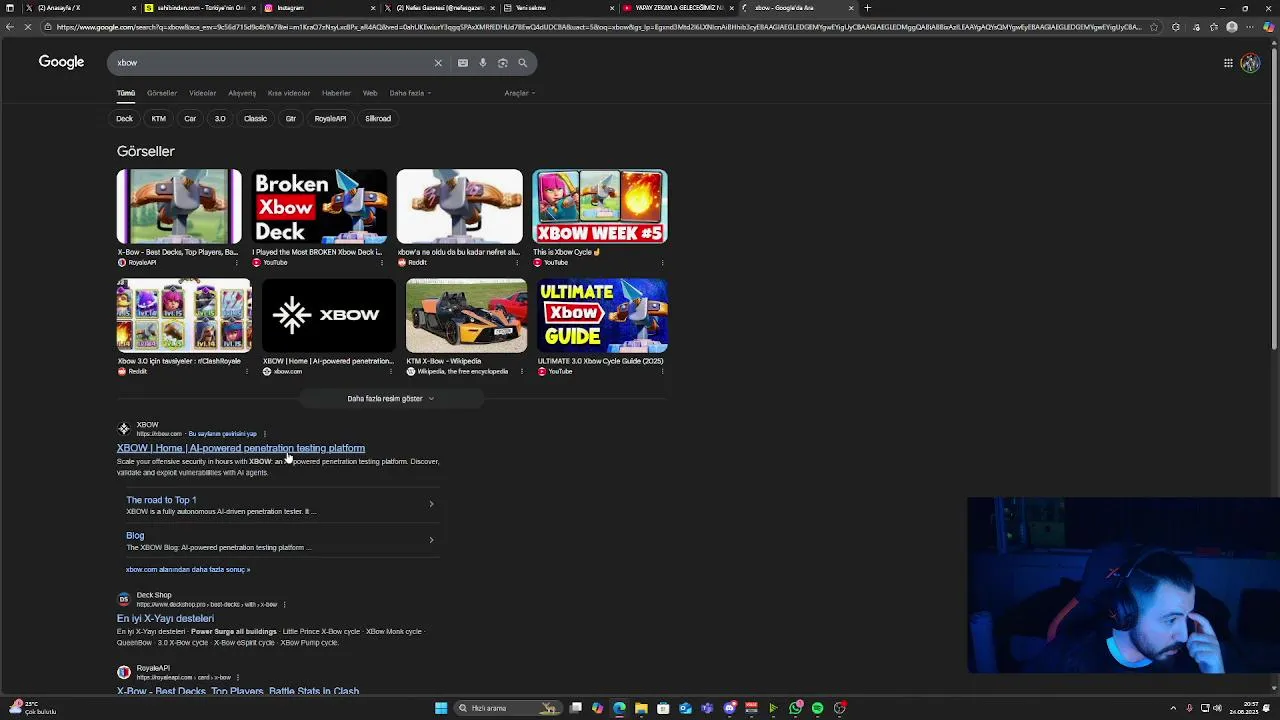Click the magnifier search button
1280x720 pixels.
point(522,63)
